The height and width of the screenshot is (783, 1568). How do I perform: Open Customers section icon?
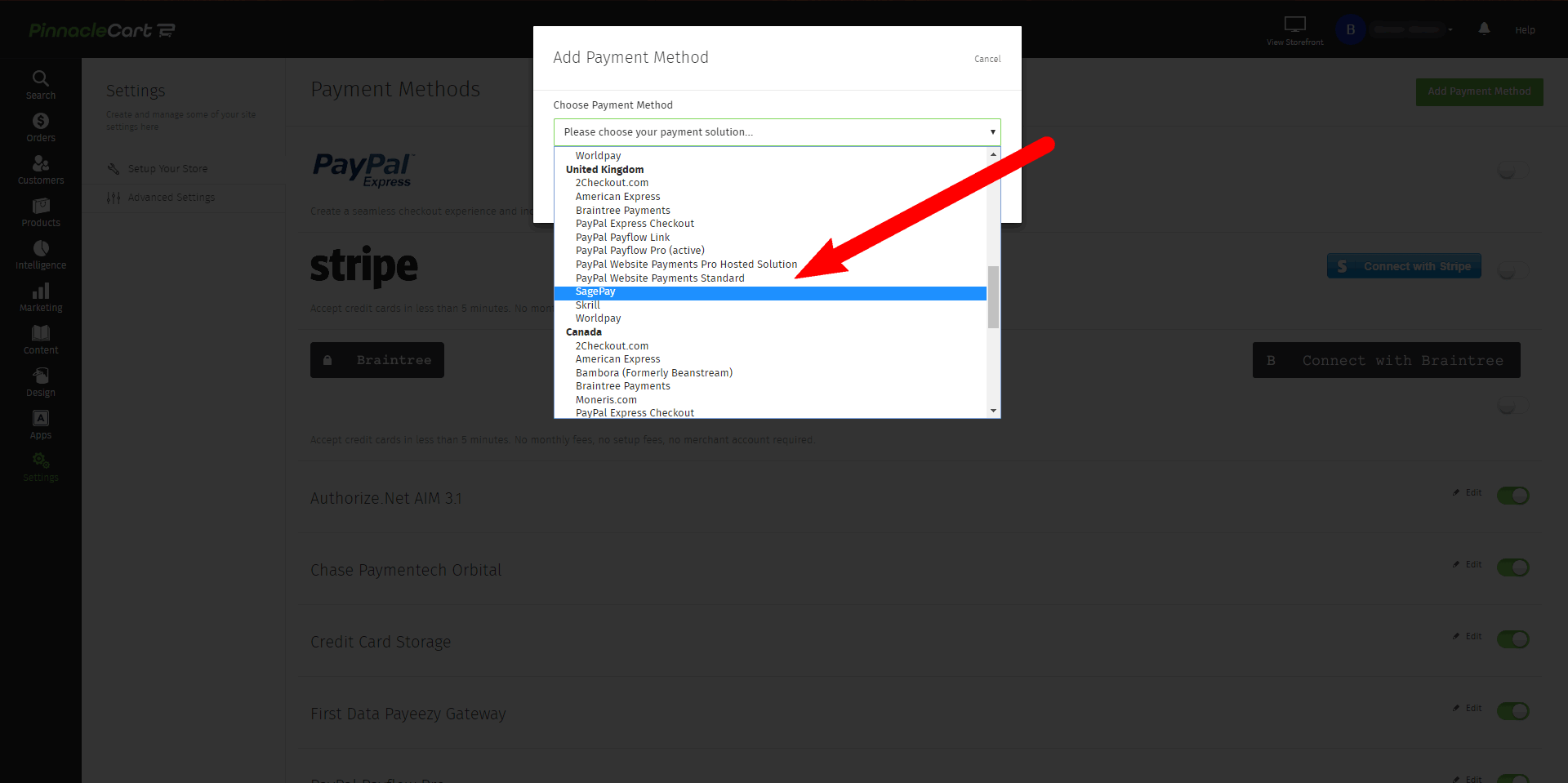click(40, 163)
